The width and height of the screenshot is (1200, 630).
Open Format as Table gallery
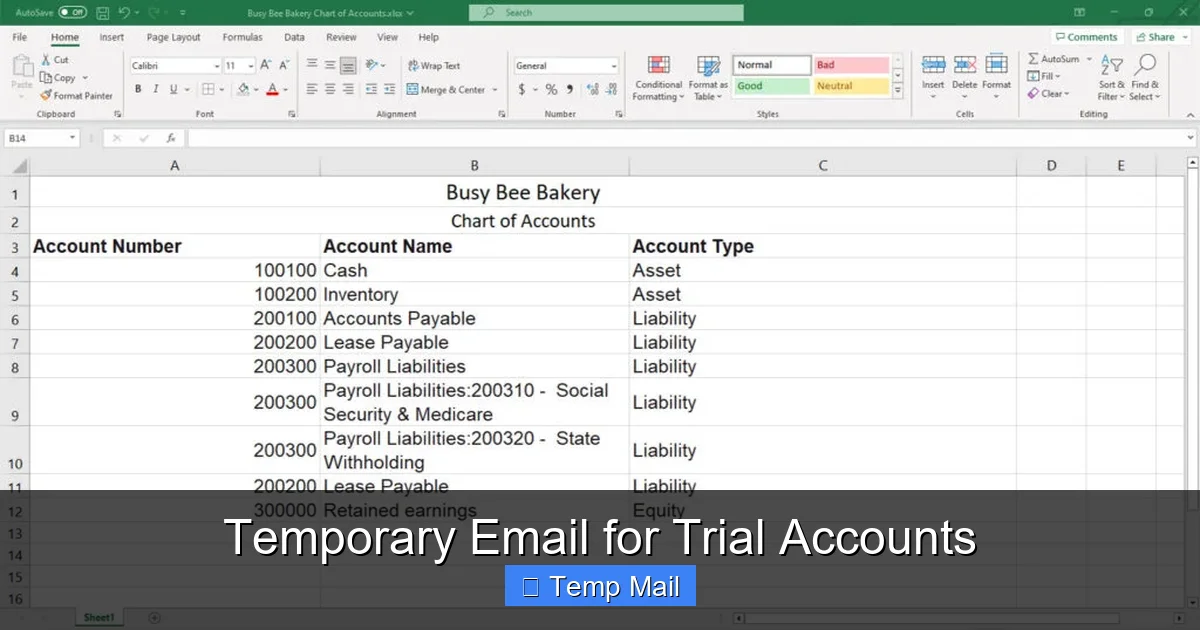click(708, 78)
